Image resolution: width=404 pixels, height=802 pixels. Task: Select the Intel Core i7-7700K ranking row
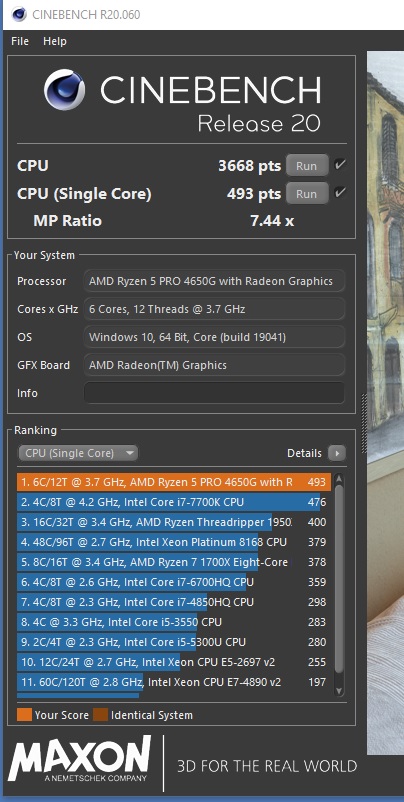[x=174, y=502]
